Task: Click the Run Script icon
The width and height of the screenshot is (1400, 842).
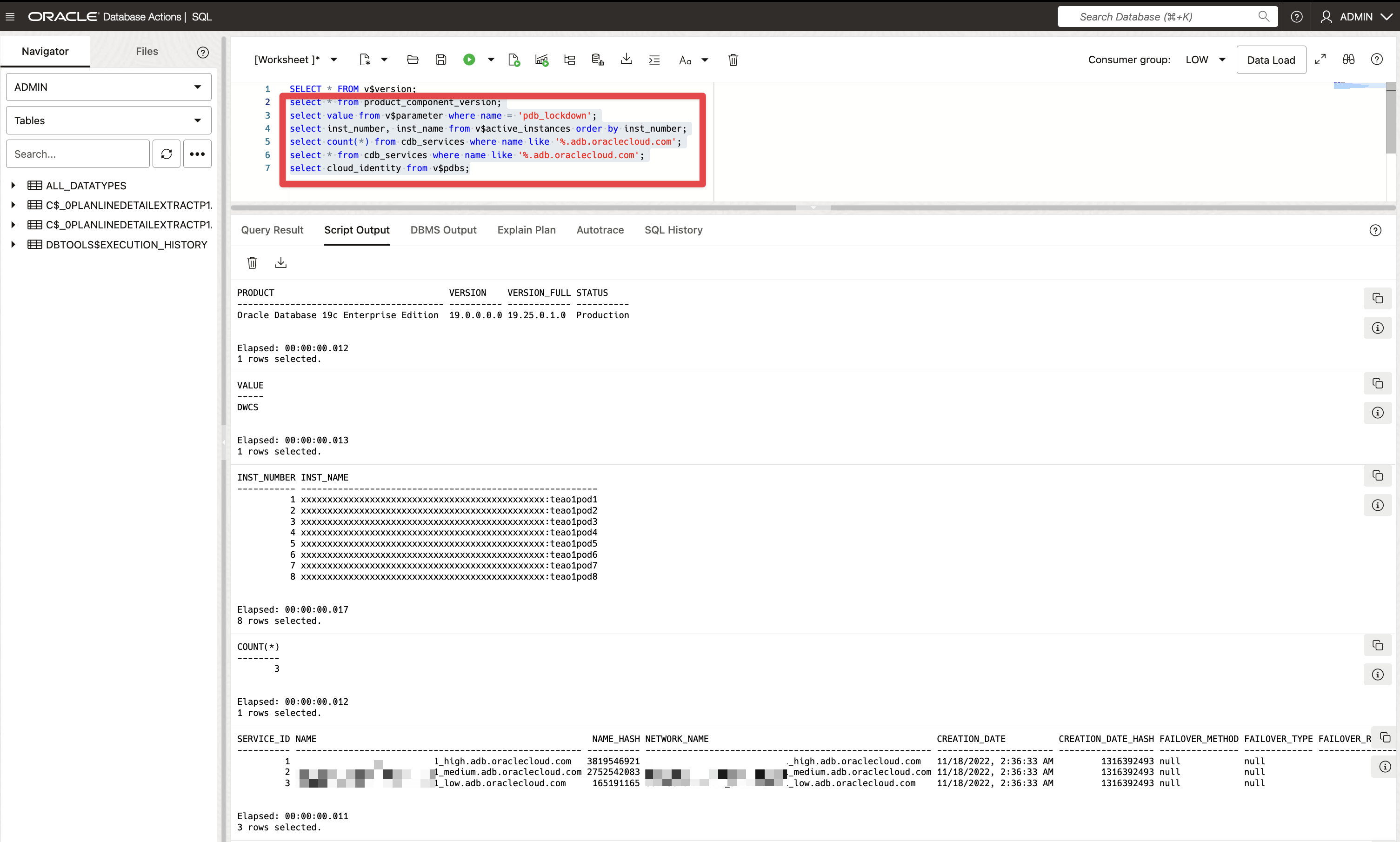Action: point(514,60)
